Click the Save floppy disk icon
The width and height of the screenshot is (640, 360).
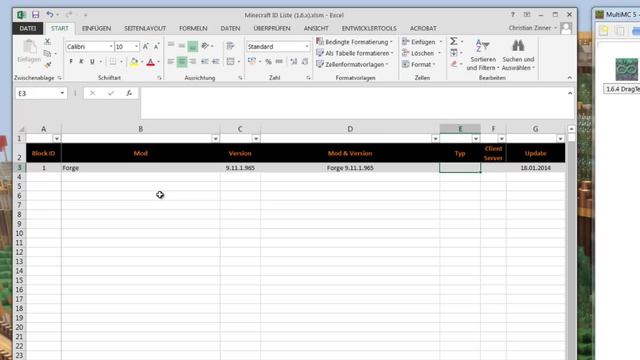36,15
